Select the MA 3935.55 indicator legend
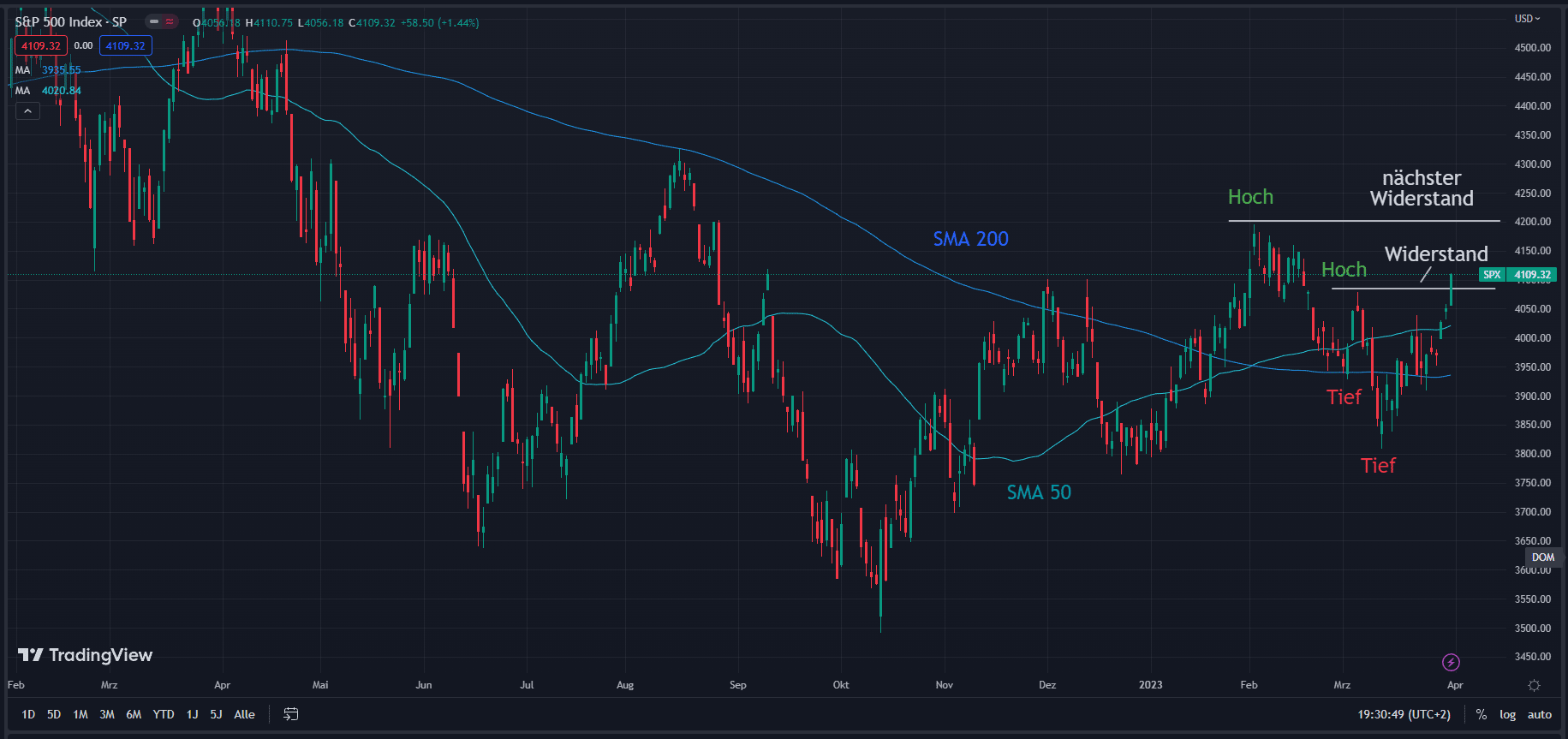1568x739 pixels. pyautogui.click(x=48, y=70)
